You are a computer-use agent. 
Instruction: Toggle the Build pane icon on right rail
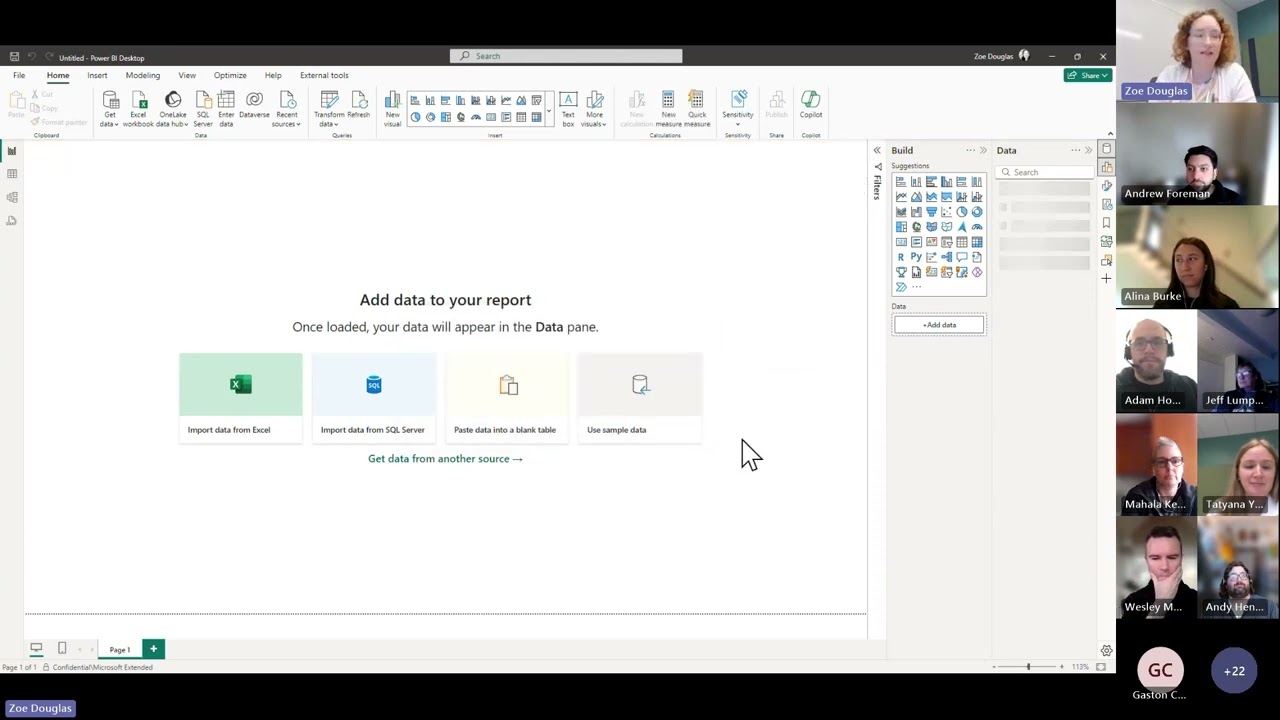tap(1106, 167)
